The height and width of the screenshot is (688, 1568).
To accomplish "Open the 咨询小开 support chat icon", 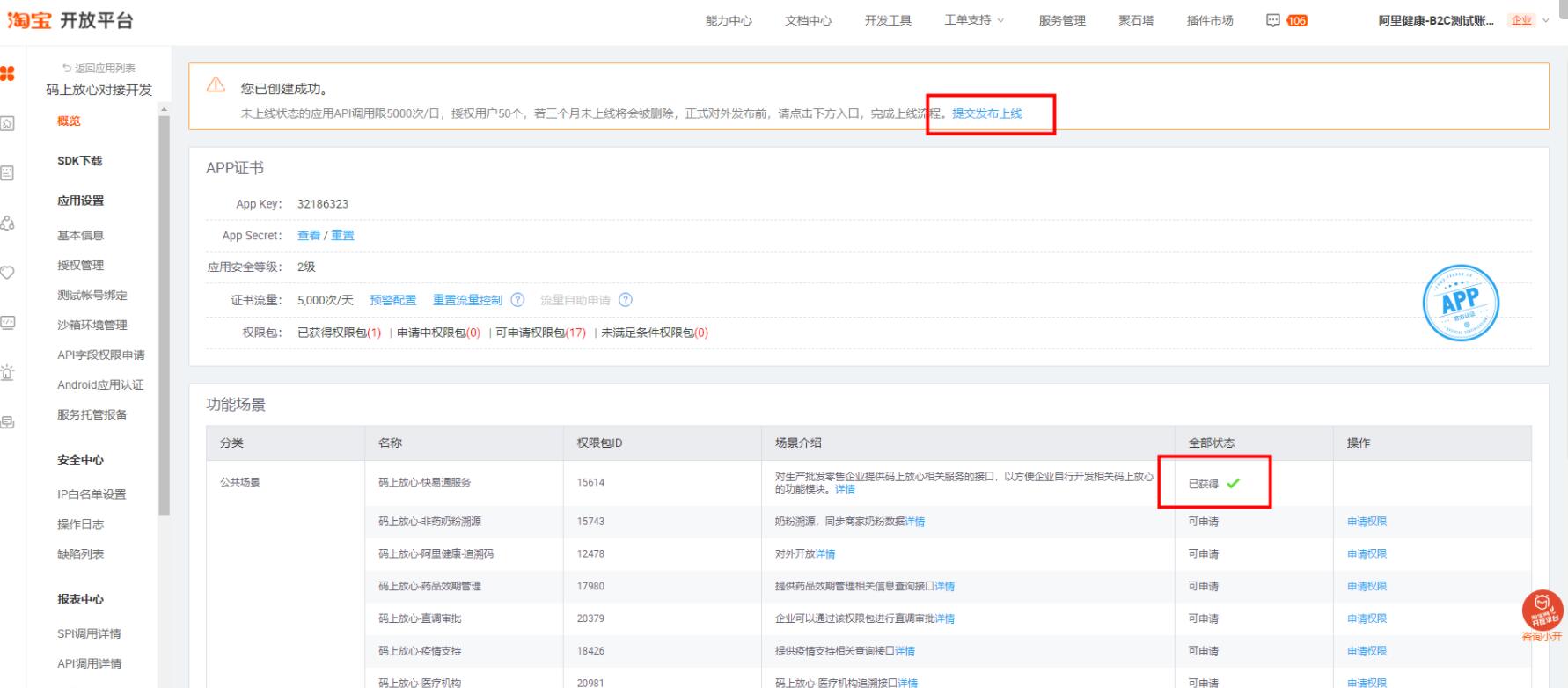I will click(x=1542, y=614).
